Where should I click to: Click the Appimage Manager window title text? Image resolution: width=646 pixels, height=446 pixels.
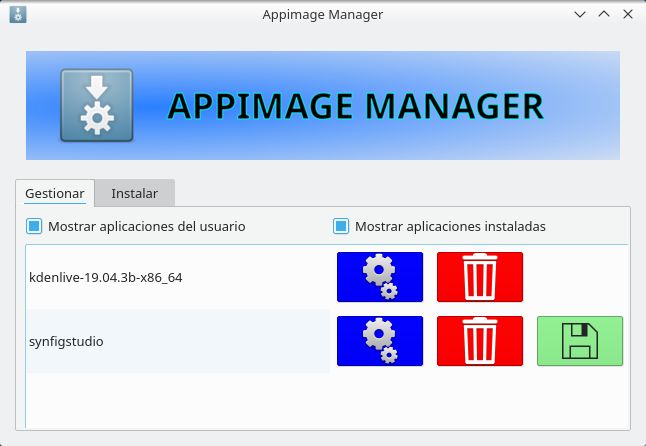[x=322, y=15]
